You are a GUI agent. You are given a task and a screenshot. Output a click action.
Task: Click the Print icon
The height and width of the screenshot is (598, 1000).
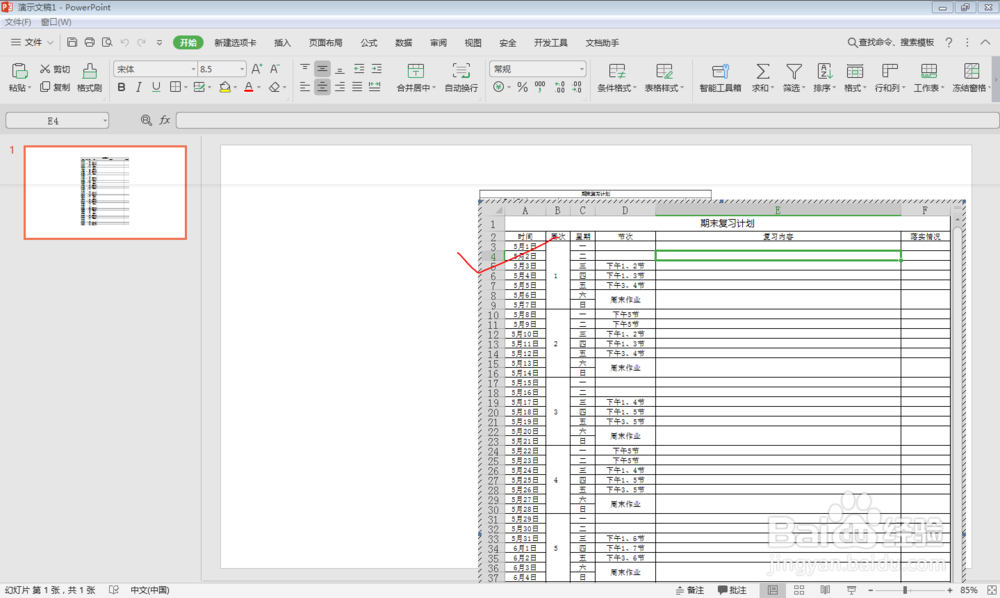tap(89, 43)
